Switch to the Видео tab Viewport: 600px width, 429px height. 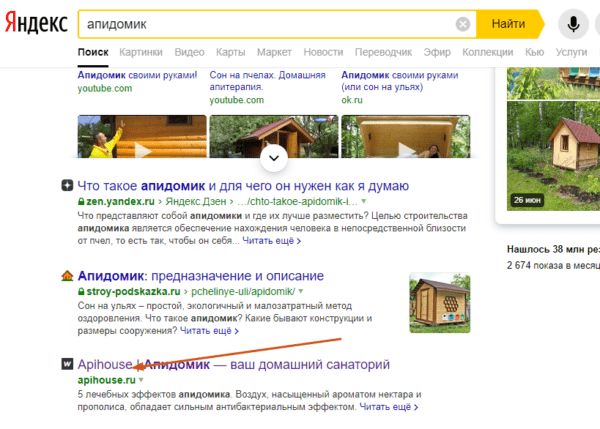click(189, 52)
